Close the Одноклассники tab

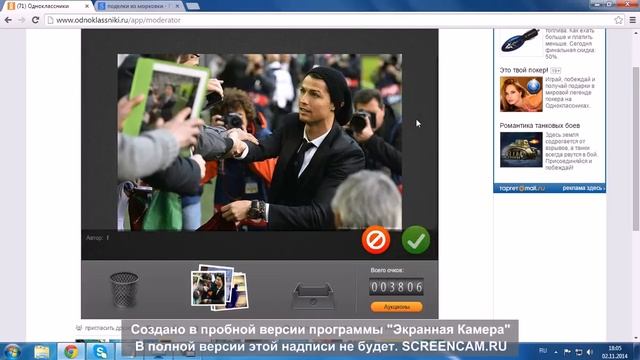(x=87, y=6)
